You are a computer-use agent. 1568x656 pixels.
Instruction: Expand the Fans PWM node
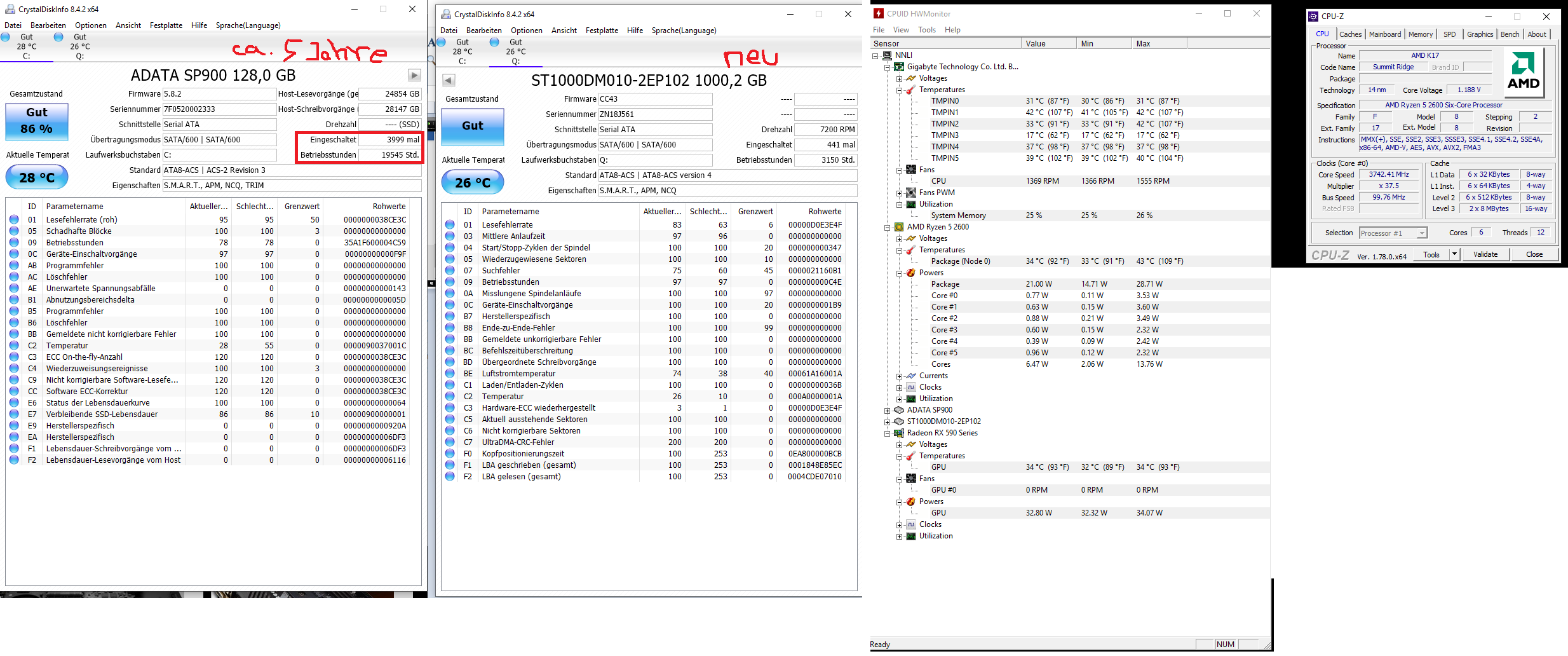tap(900, 193)
